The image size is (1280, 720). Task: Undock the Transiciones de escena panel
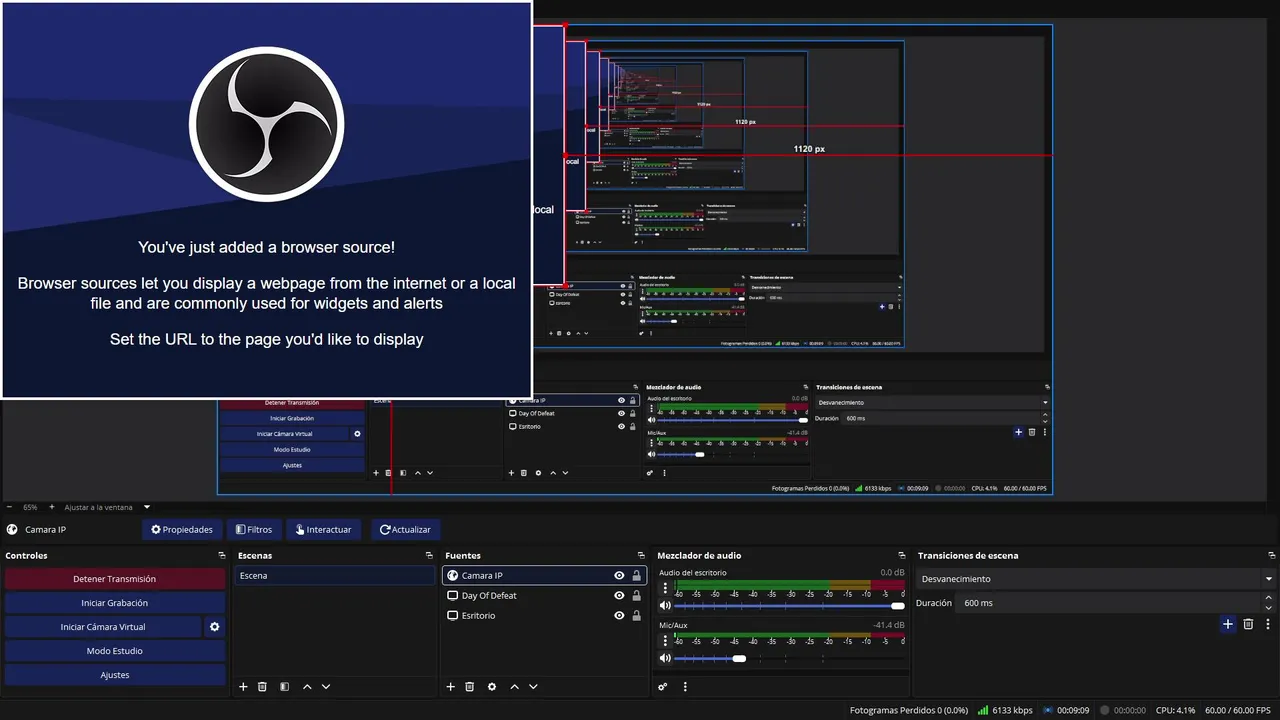(1272, 555)
